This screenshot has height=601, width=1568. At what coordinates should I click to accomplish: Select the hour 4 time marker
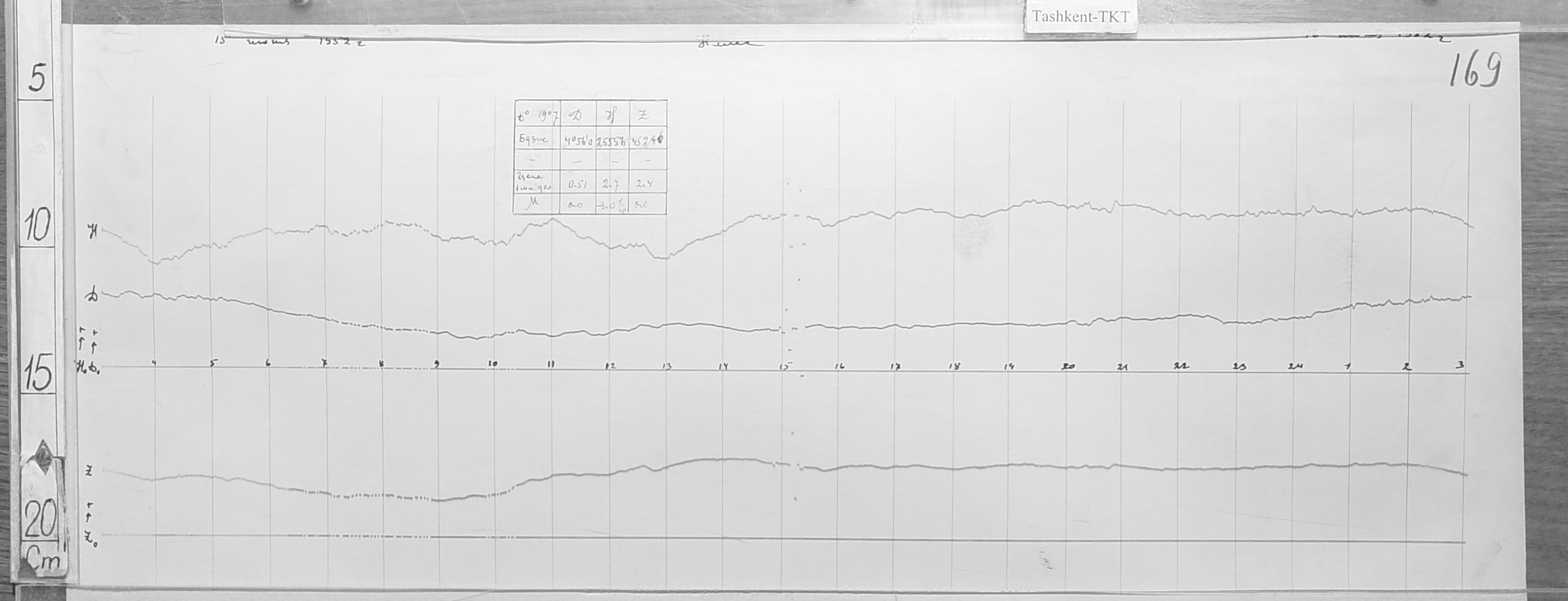pyautogui.click(x=154, y=363)
